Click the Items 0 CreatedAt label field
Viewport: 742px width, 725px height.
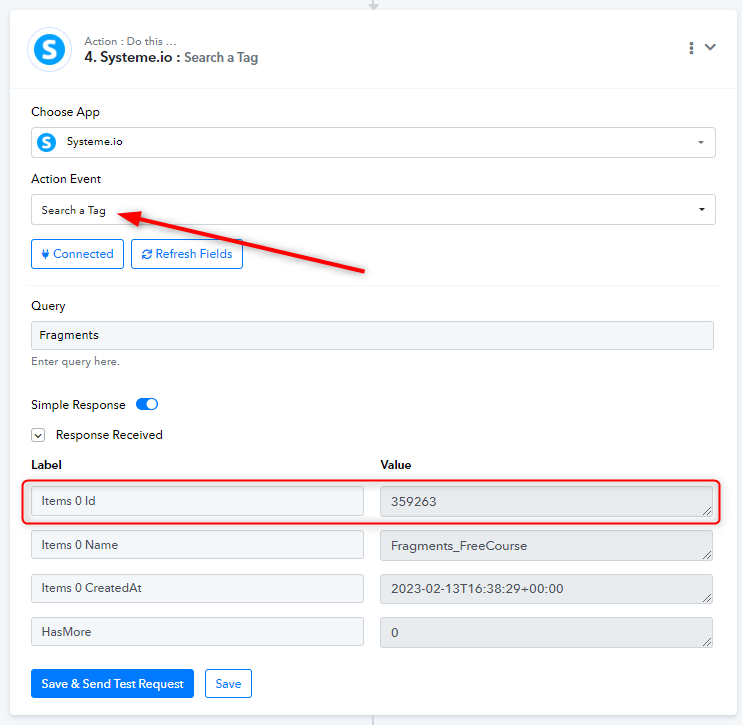(197, 588)
